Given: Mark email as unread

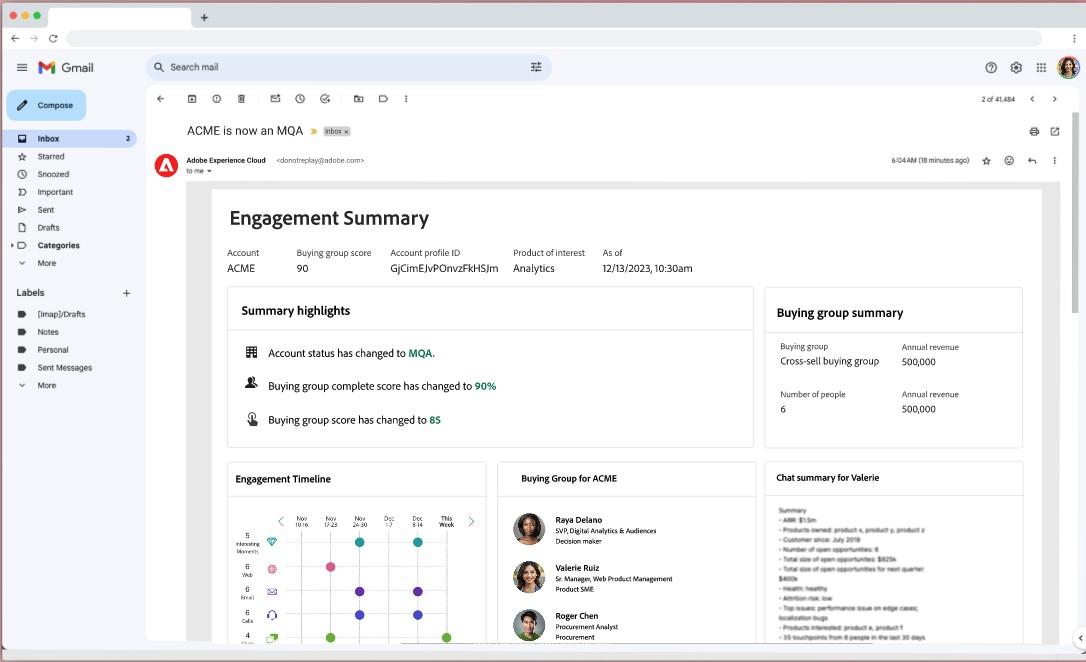Looking at the screenshot, I should 275,99.
